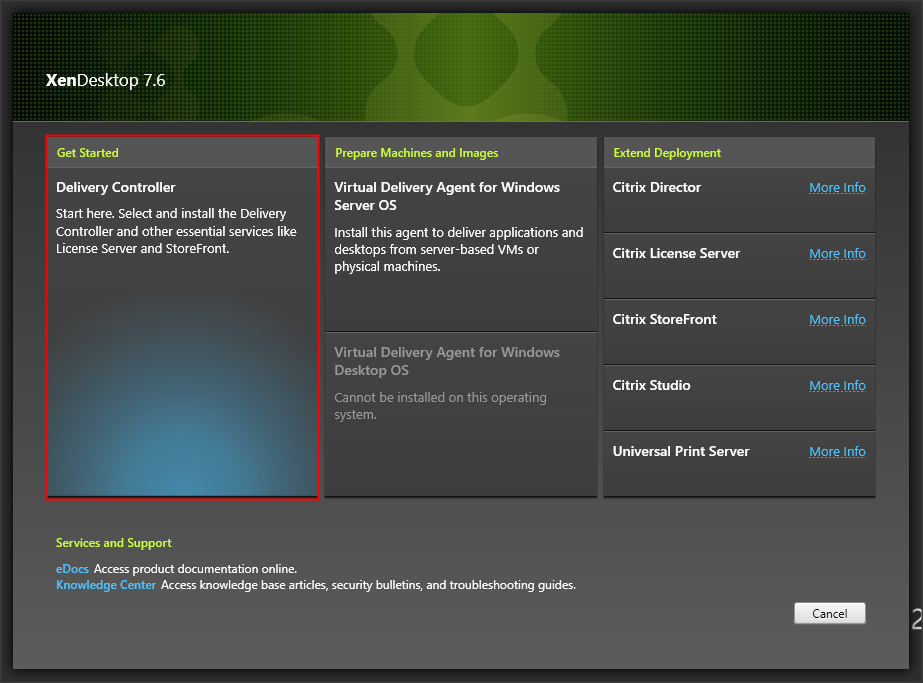
Task: Open More Info for Citrix Director
Action: (x=837, y=188)
